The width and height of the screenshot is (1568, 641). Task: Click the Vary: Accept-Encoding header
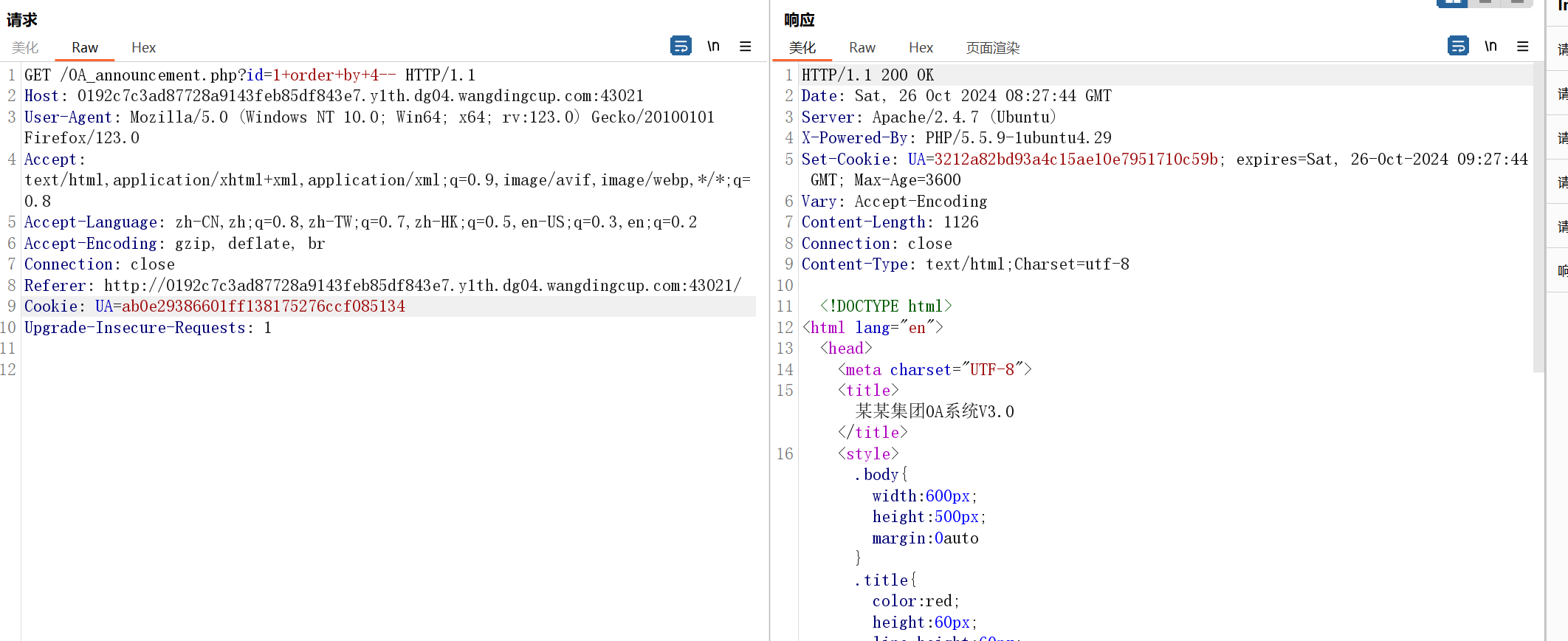(x=894, y=202)
